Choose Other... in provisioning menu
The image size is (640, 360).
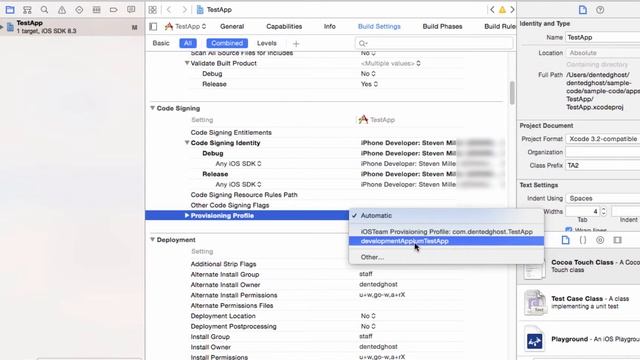pyautogui.click(x=447, y=257)
